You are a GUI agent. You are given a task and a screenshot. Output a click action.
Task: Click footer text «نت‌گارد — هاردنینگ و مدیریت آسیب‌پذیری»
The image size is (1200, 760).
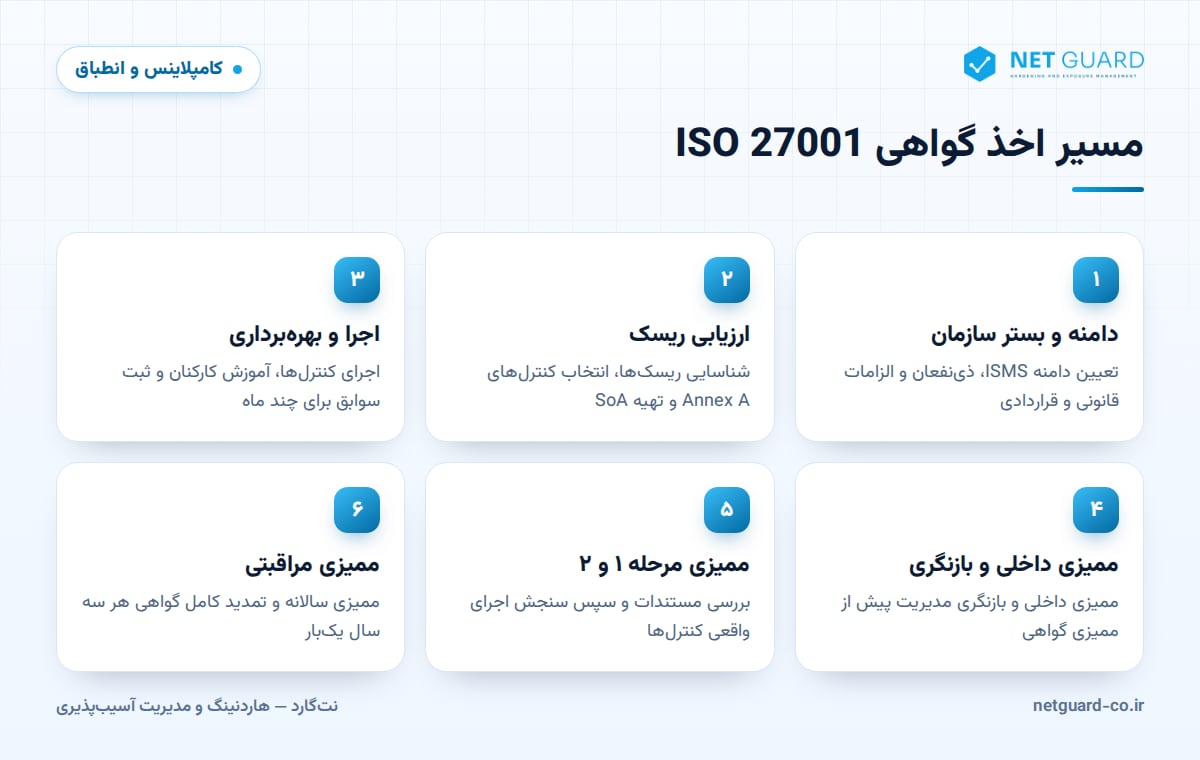pyautogui.click(x=197, y=706)
